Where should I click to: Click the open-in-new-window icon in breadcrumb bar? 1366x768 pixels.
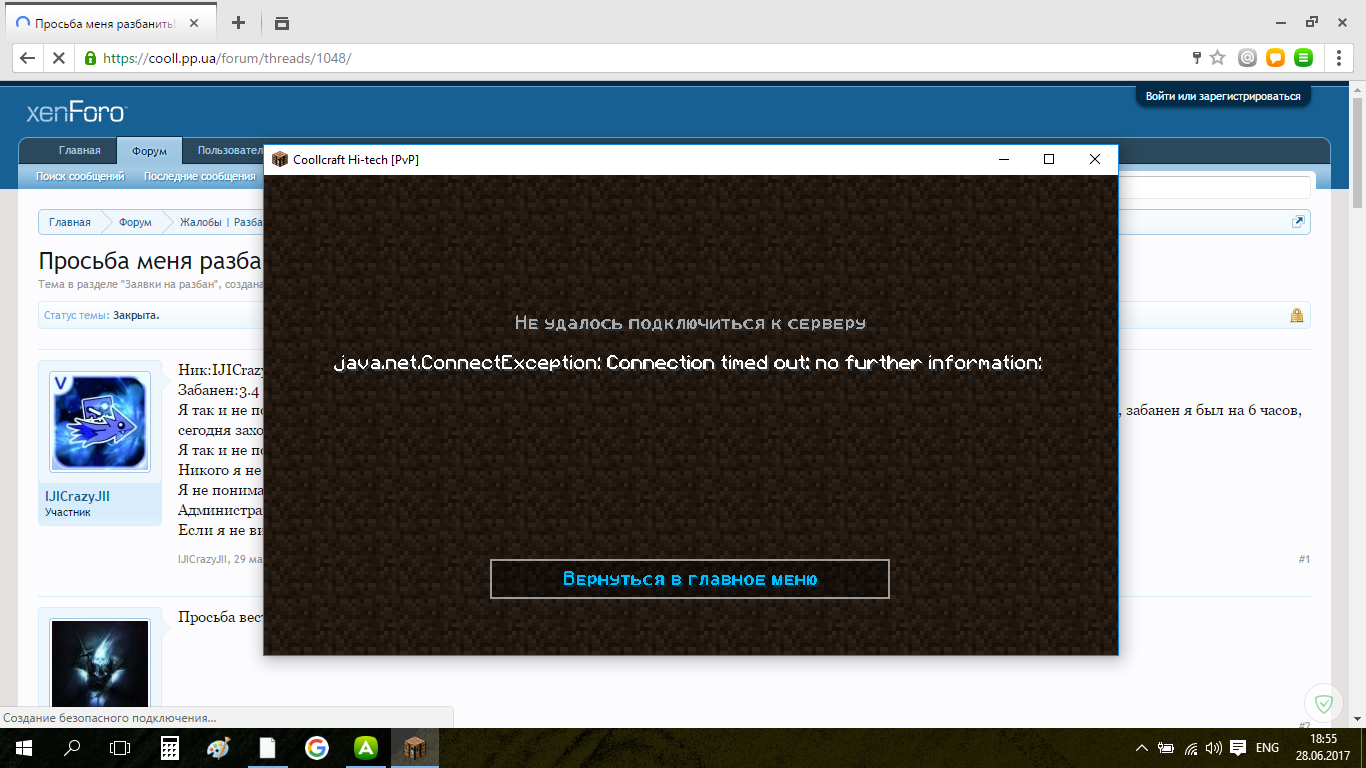1298,221
